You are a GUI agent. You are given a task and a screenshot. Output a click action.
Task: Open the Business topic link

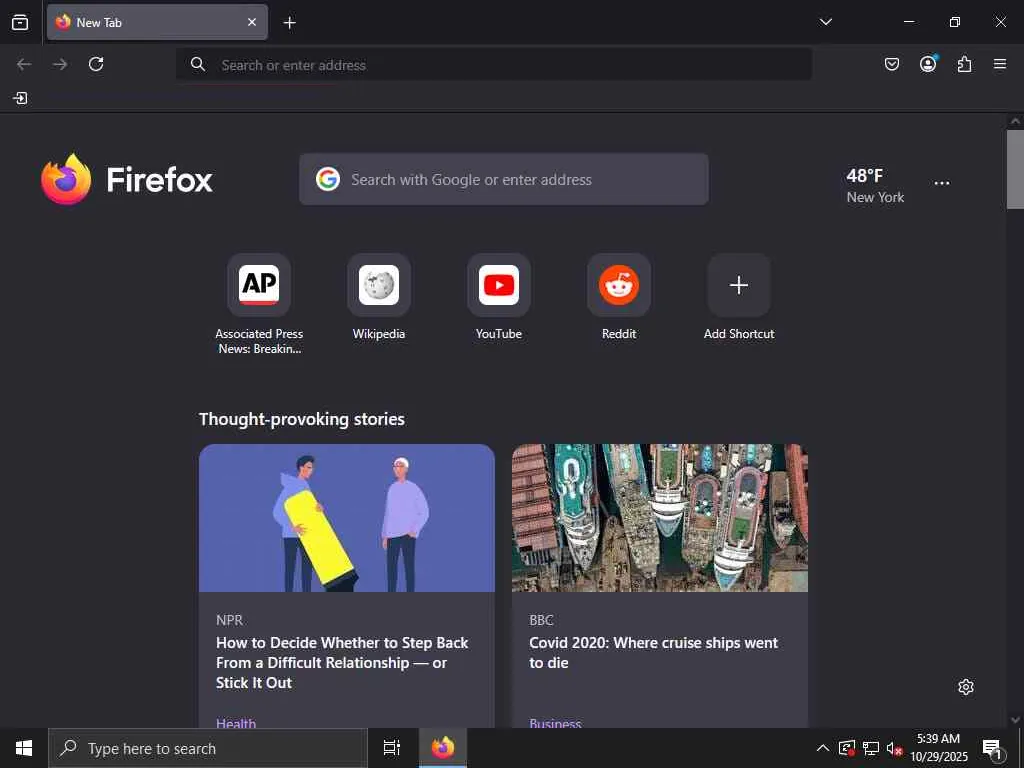(x=555, y=723)
